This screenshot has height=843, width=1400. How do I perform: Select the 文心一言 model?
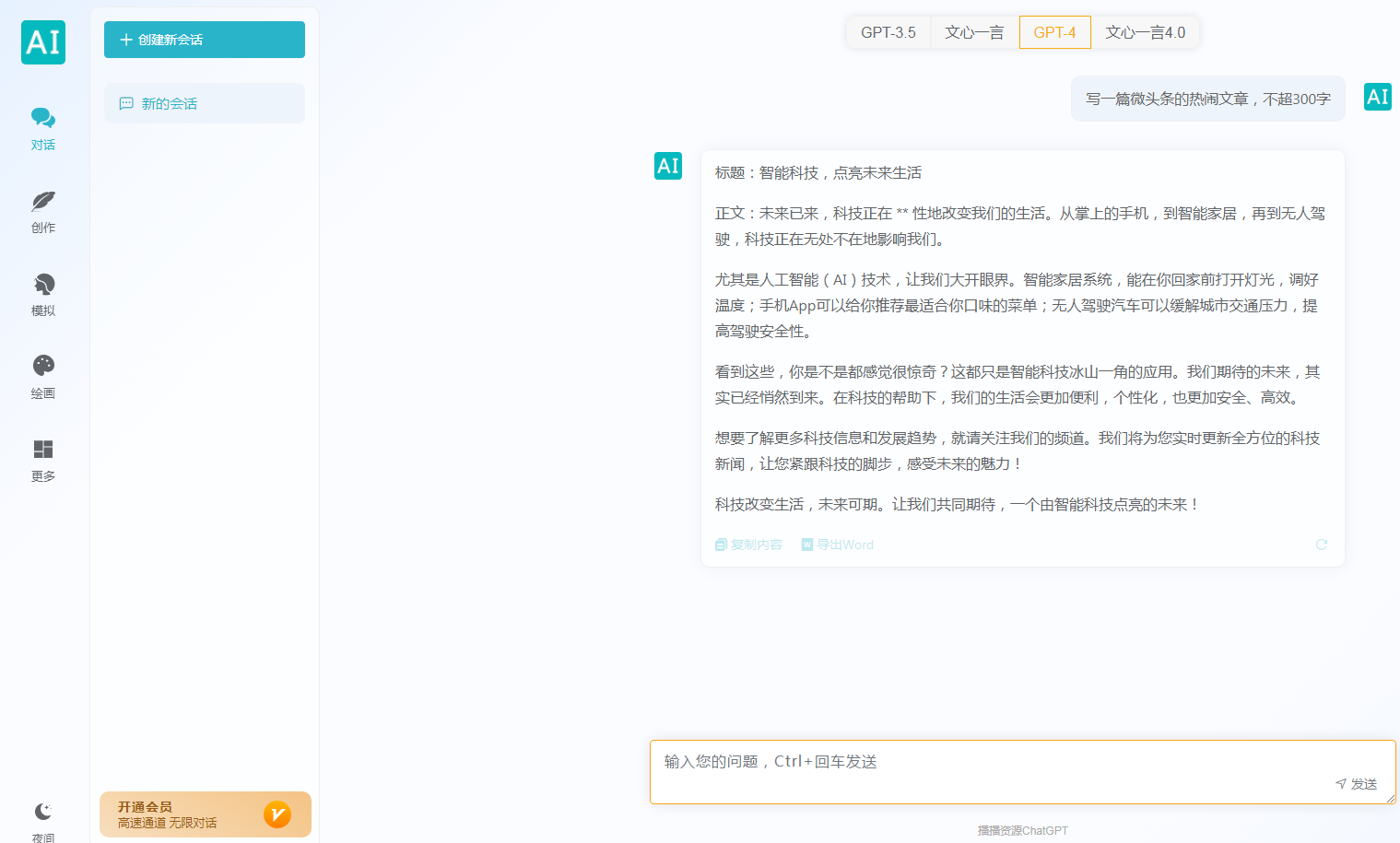pos(974,31)
